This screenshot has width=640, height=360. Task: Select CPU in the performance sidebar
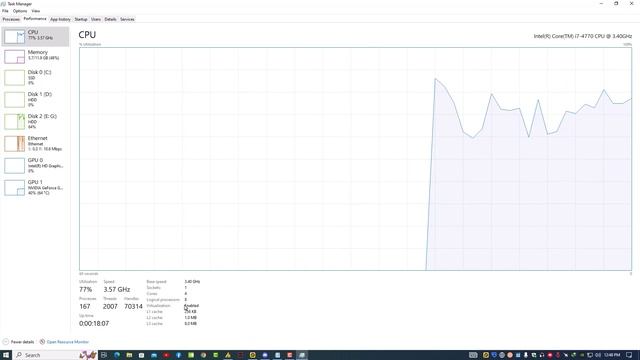pos(35,36)
